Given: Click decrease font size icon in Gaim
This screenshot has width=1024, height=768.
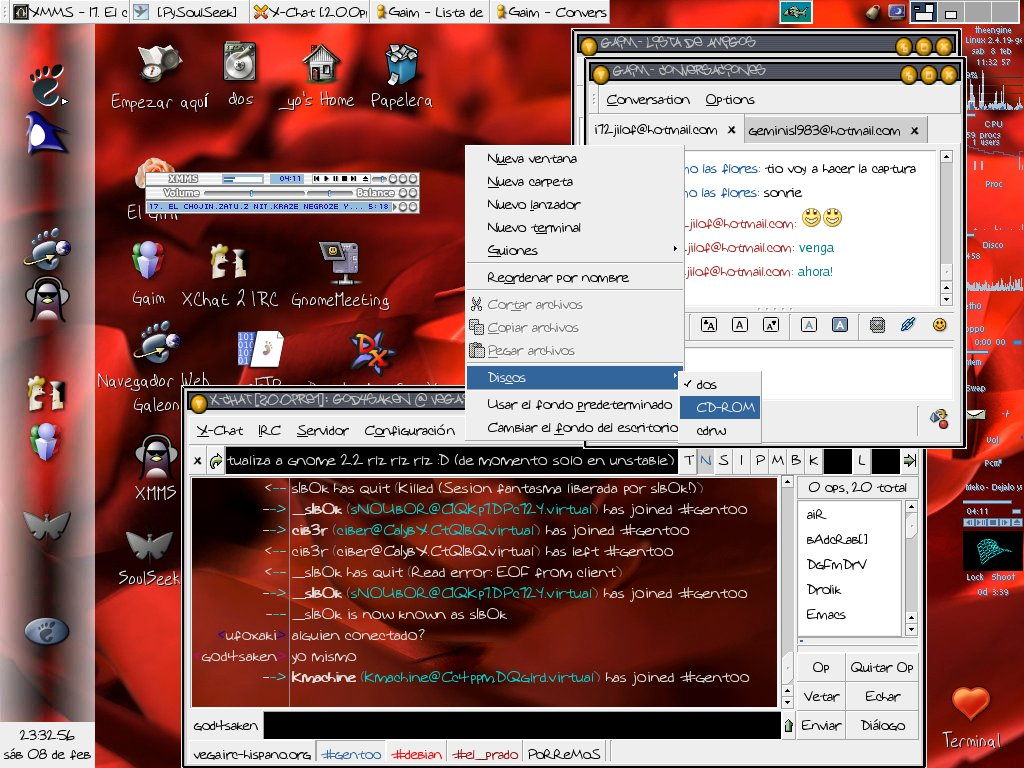Looking at the screenshot, I should [771, 325].
